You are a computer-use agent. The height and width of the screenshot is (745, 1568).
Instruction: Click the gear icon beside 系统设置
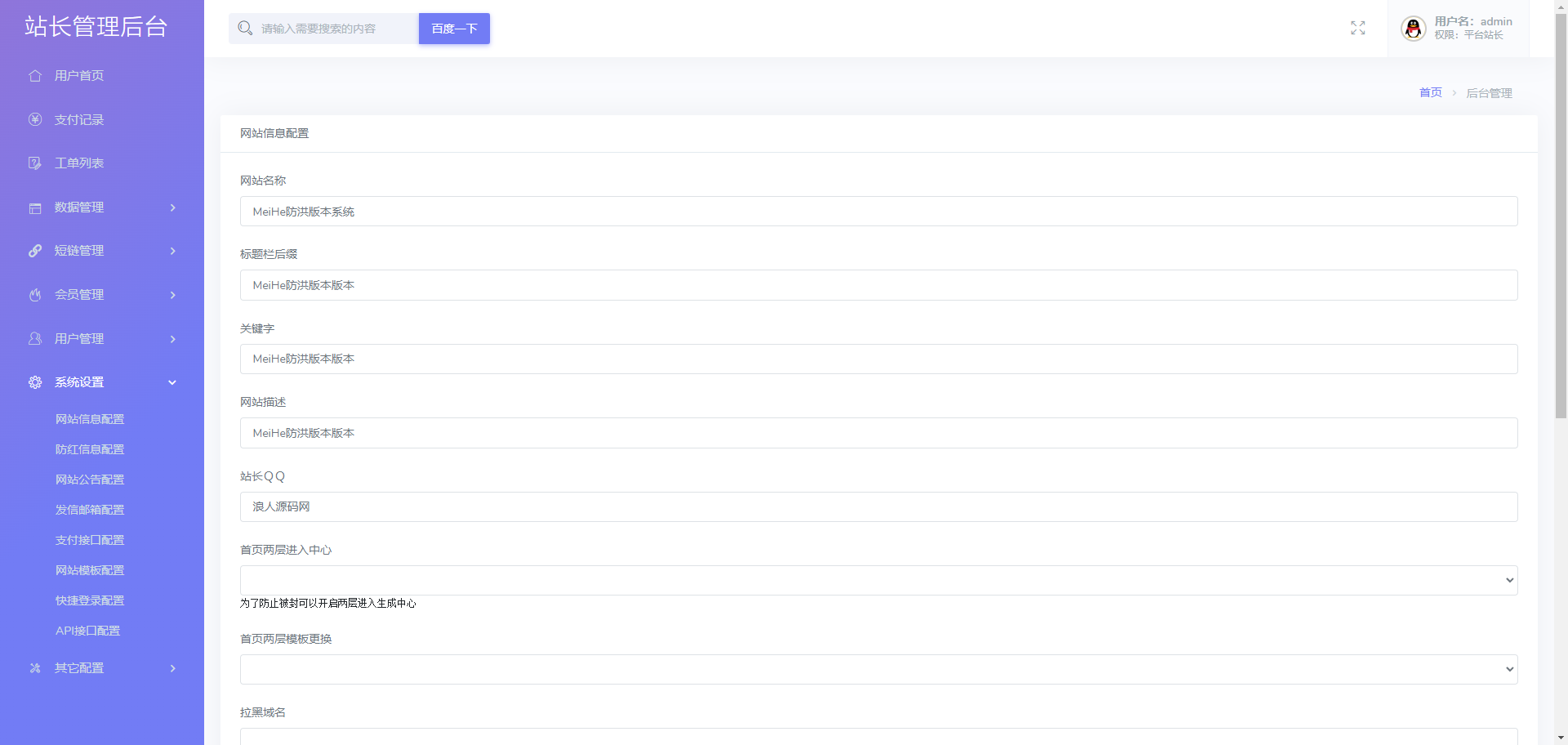(x=35, y=382)
